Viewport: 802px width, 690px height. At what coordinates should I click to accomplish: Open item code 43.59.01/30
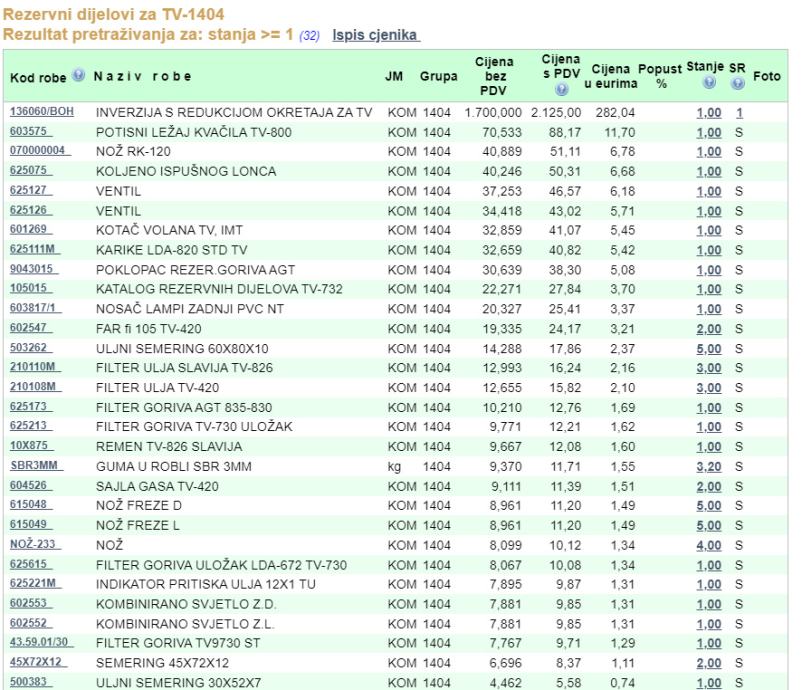click(x=41, y=642)
